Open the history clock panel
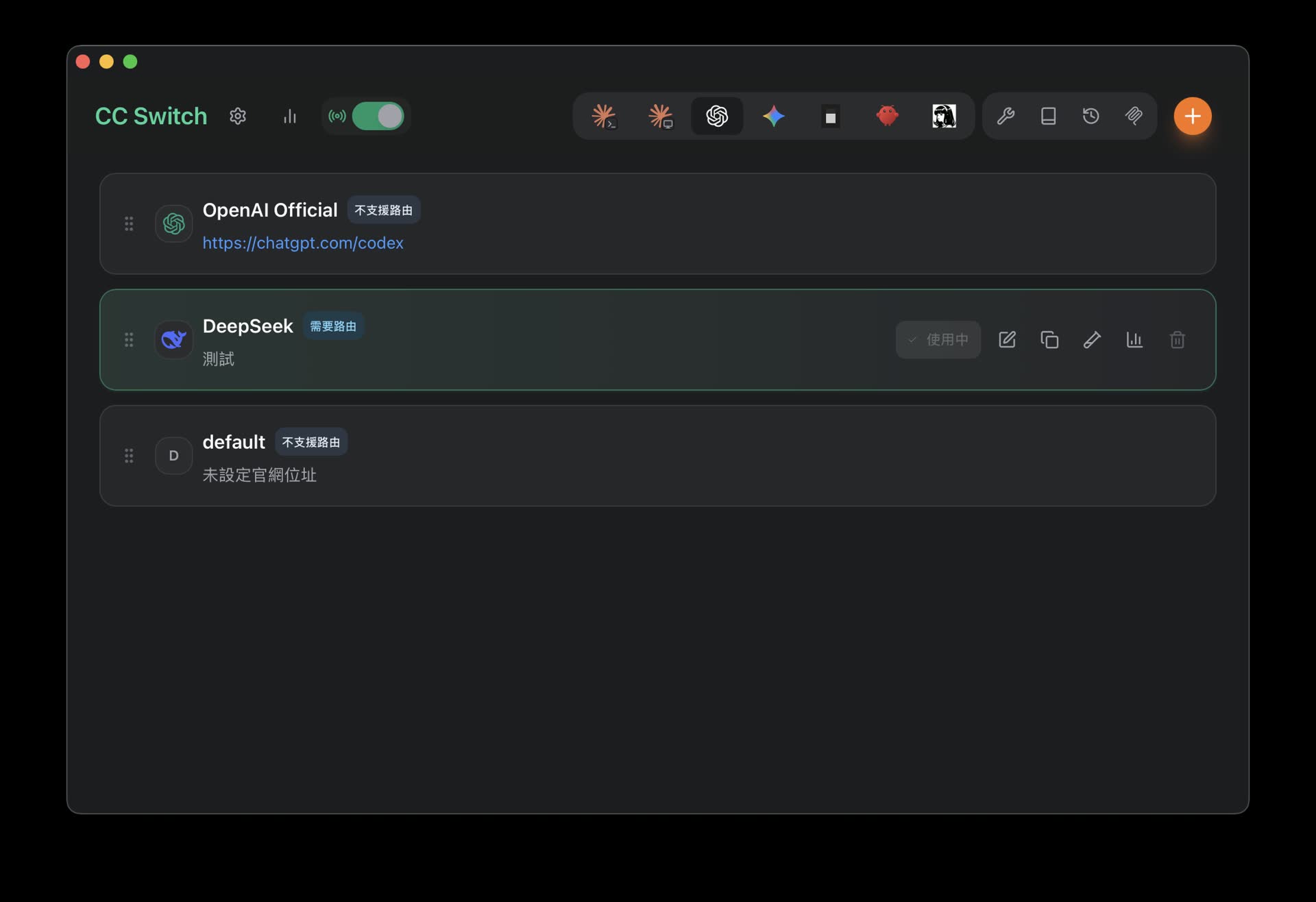The width and height of the screenshot is (1316, 902). coord(1090,116)
